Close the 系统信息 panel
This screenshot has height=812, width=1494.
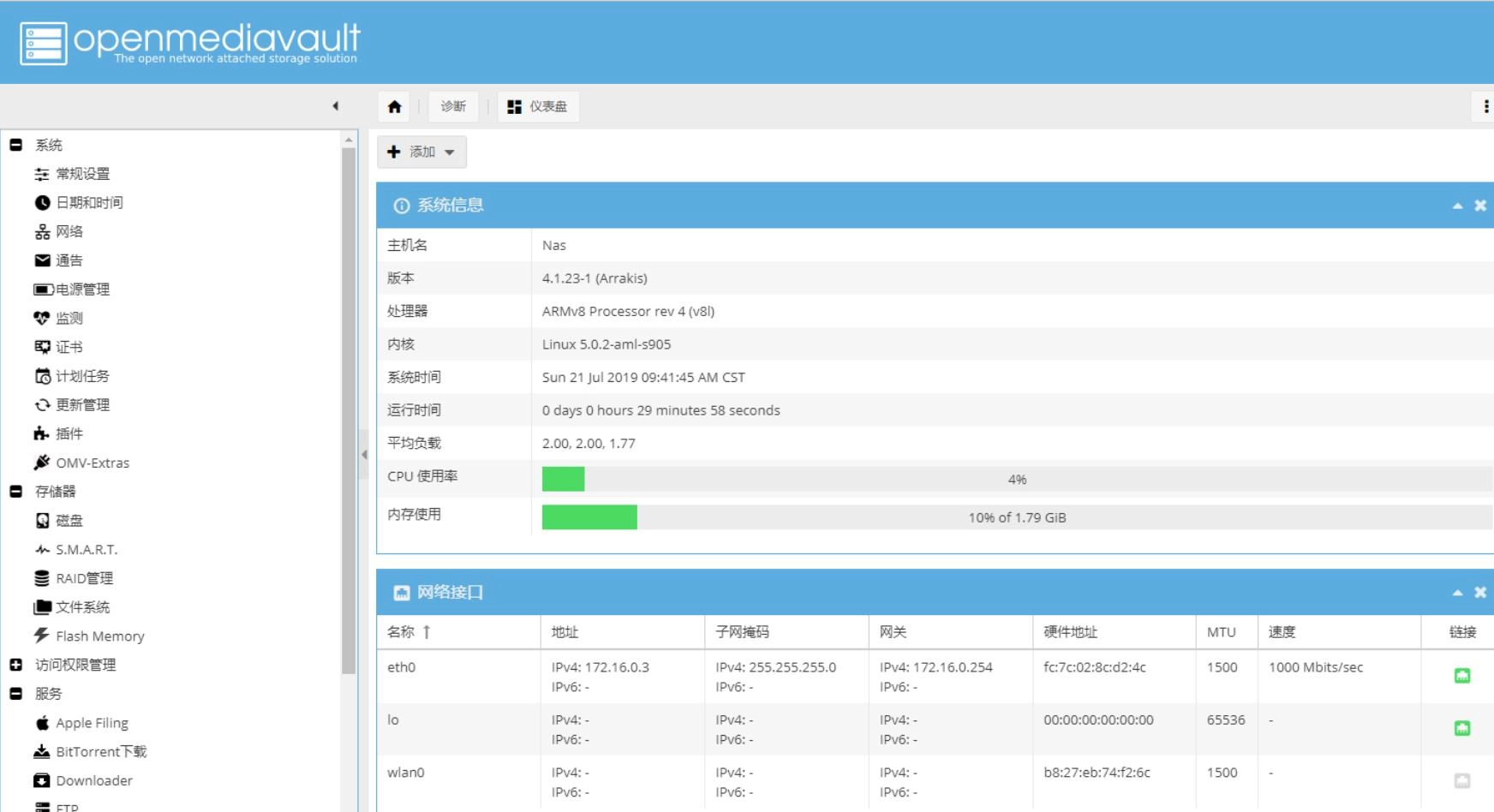point(1480,206)
